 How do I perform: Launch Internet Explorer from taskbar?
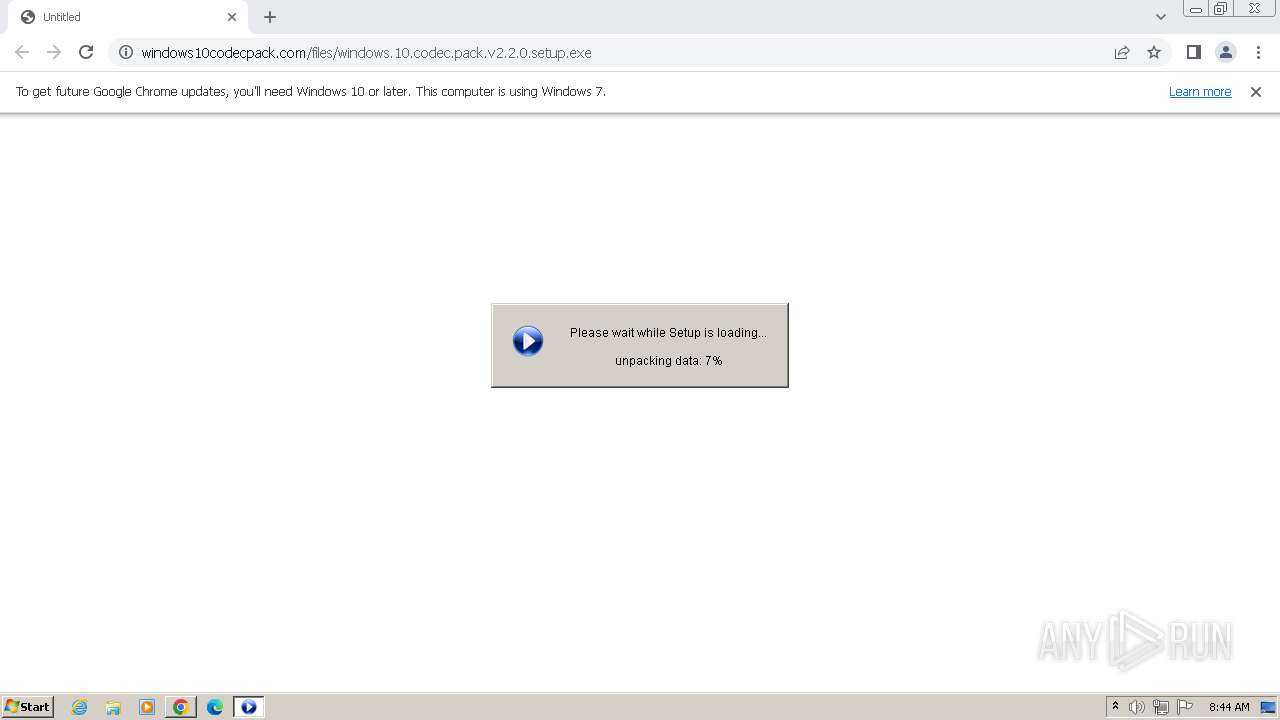tap(80, 707)
